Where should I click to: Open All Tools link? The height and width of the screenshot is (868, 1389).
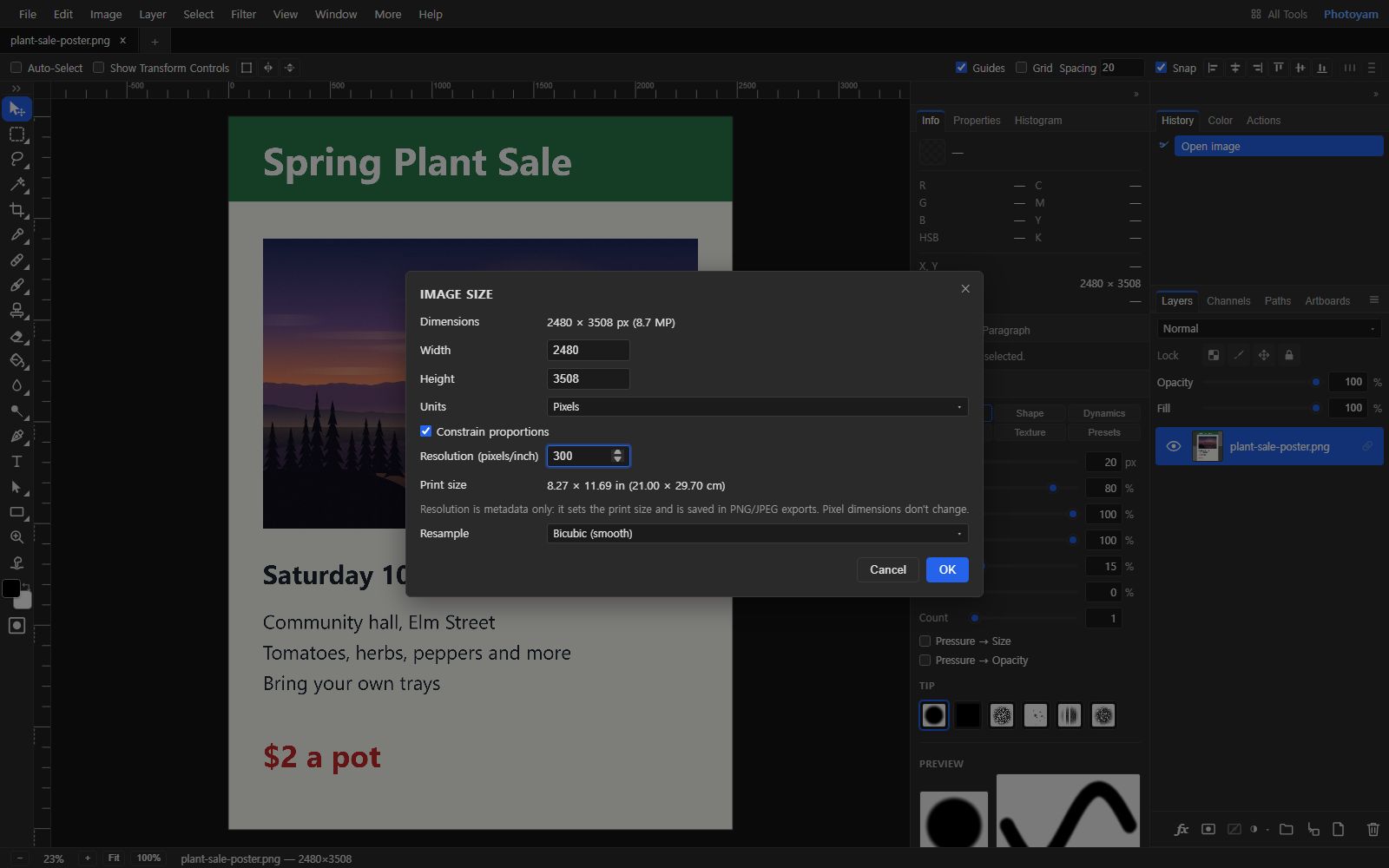(x=1279, y=14)
